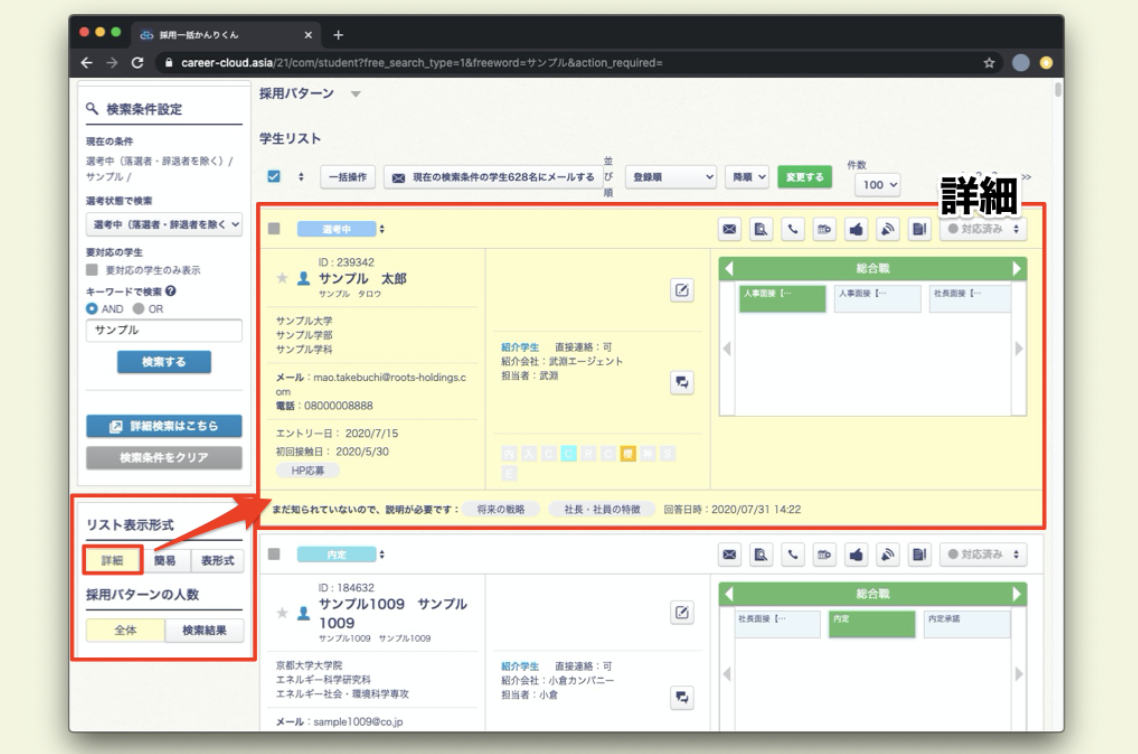Click the thumbs-up icon in first student card
The image size is (1138, 754).
[x=856, y=229]
